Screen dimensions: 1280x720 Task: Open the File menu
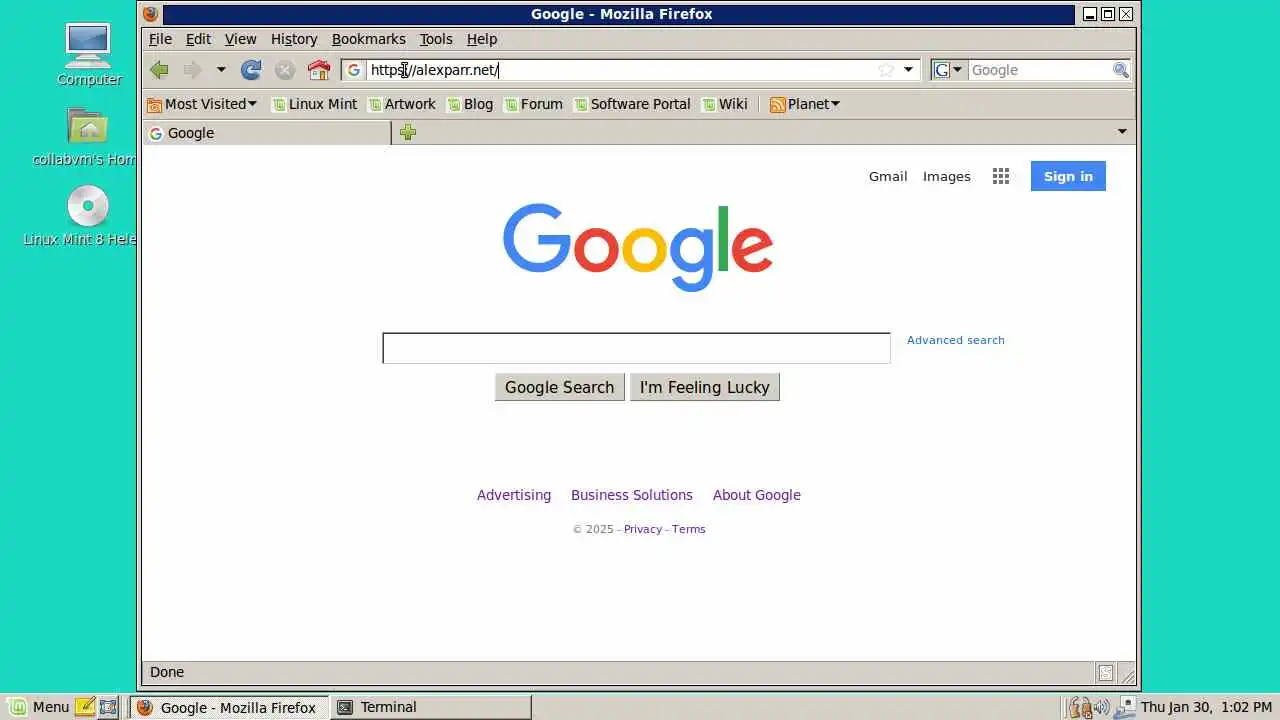160,39
